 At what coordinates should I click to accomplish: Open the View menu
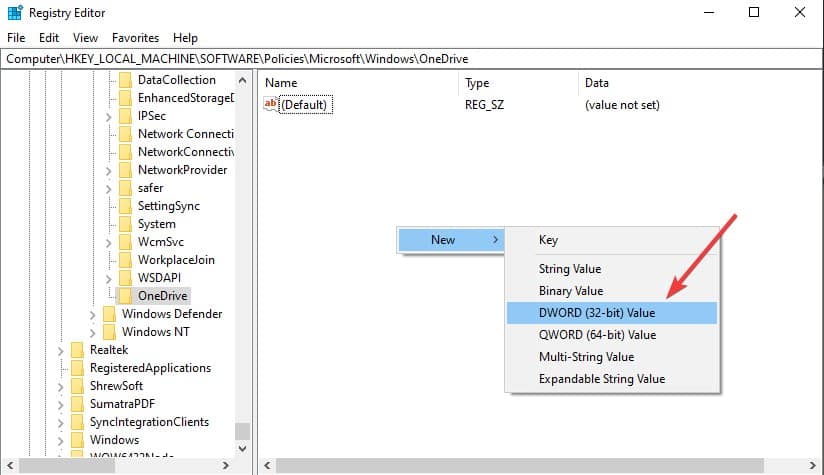coord(85,38)
